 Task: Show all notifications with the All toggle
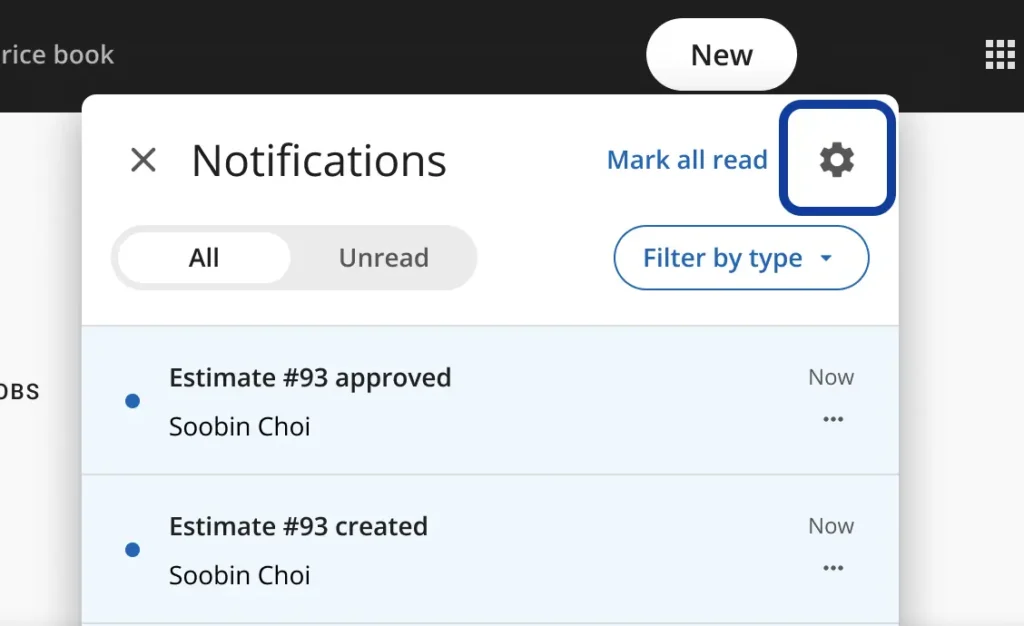coord(204,258)
